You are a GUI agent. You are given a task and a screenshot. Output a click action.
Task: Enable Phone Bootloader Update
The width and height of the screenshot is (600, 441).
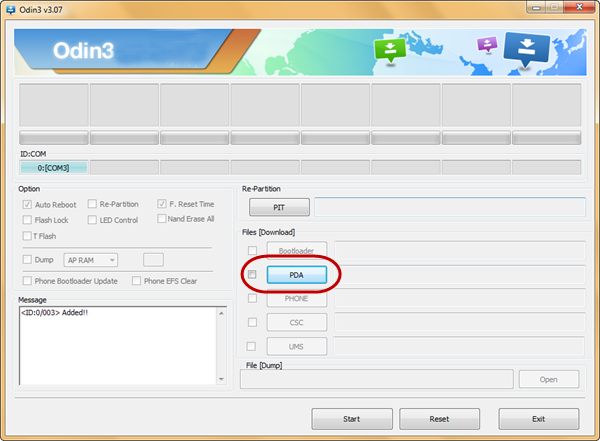27,281
